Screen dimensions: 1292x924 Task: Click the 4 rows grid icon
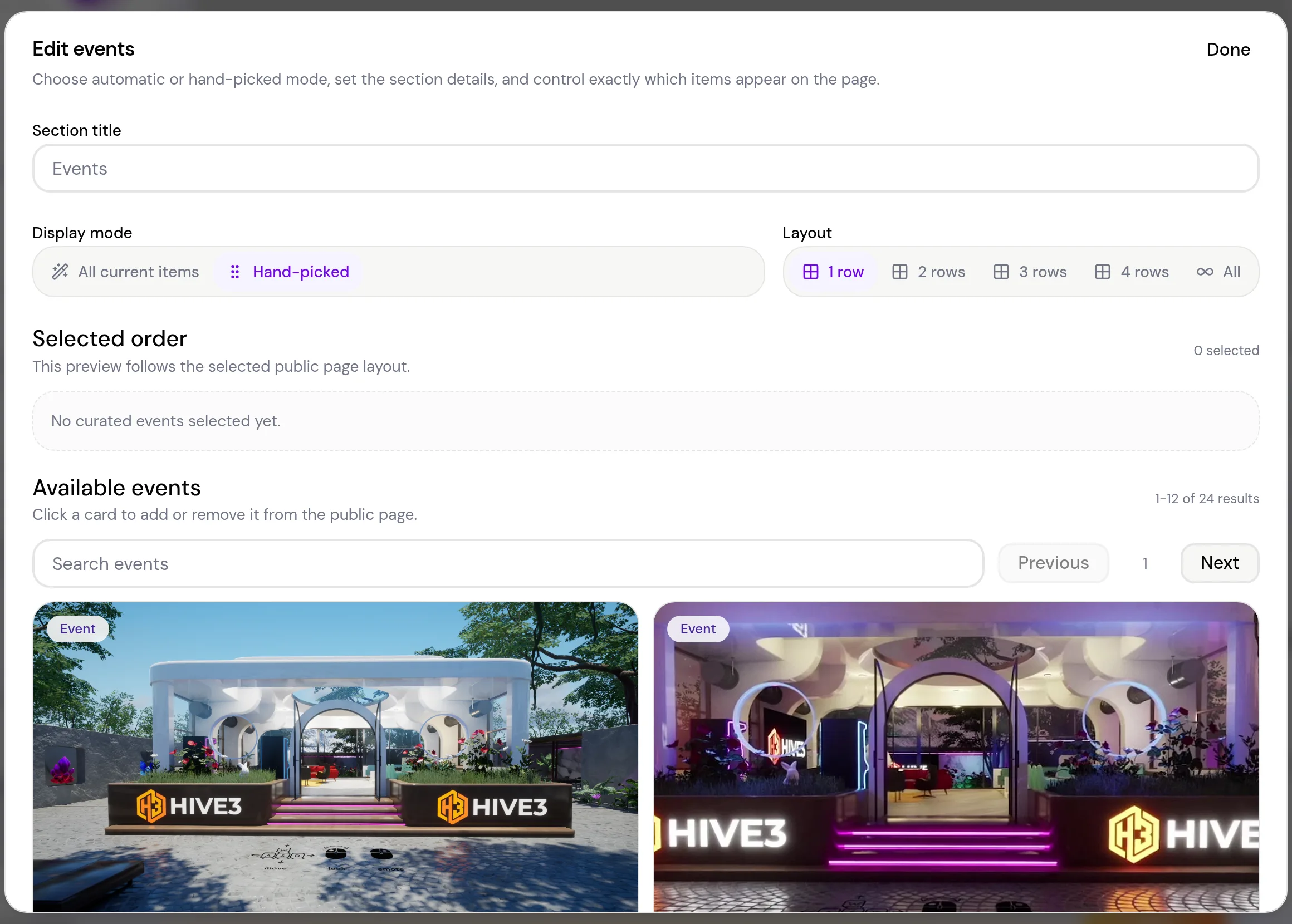pos(1103,272)
